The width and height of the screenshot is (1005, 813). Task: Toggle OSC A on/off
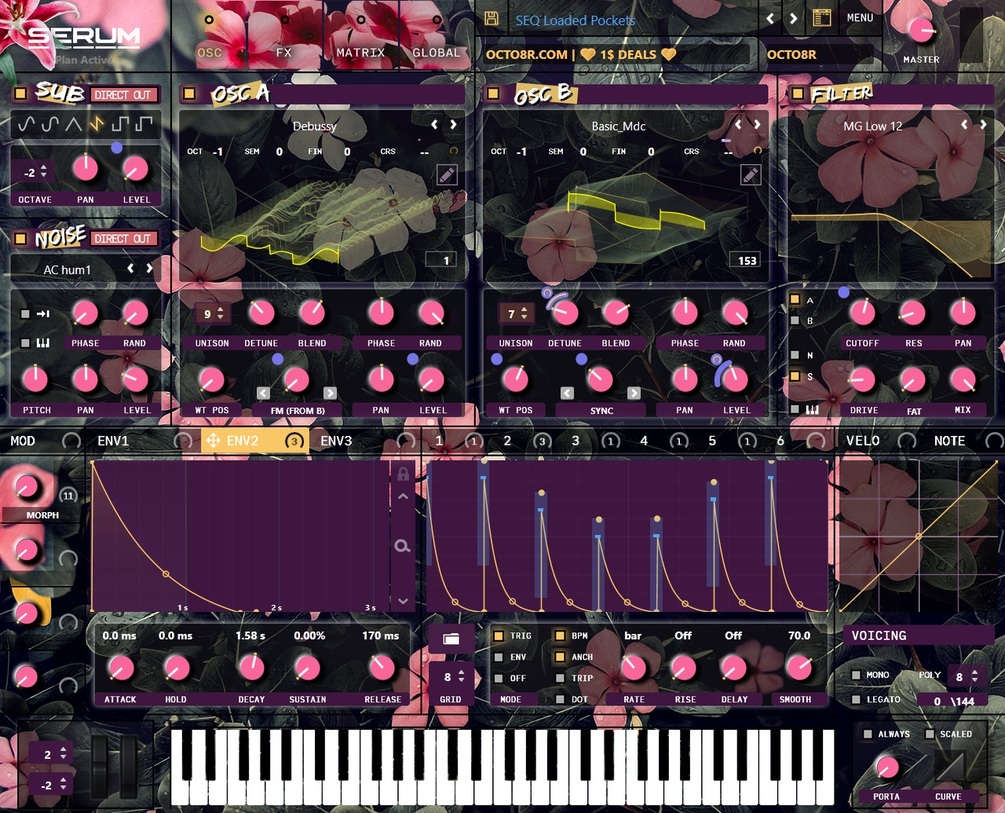click(189, 94)
